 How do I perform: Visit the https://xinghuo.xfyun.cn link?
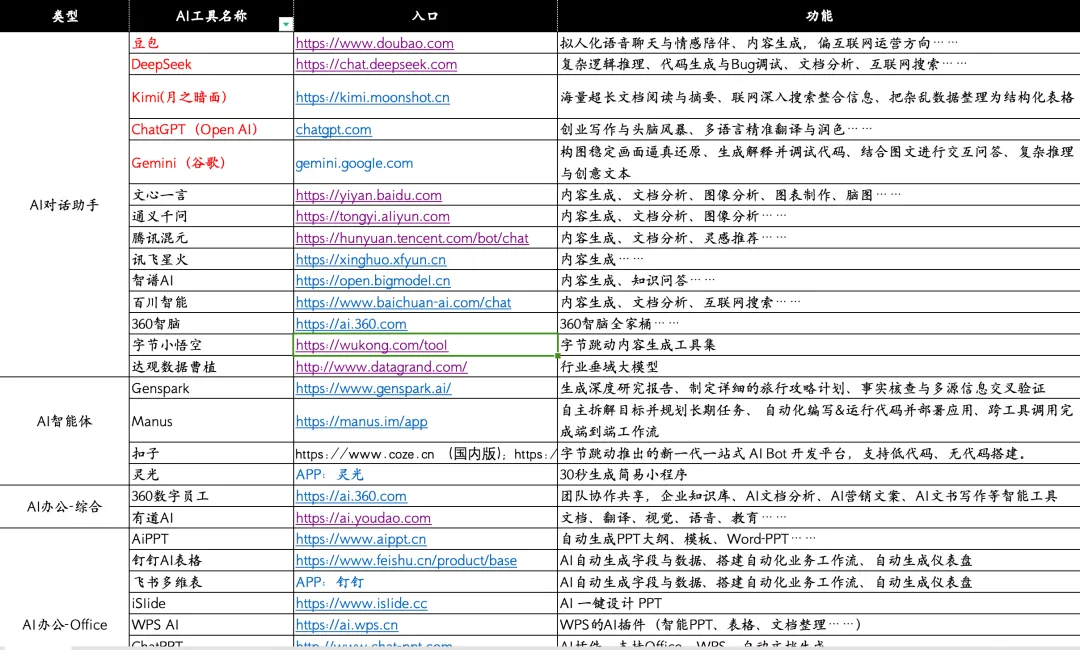coord(371,260)
